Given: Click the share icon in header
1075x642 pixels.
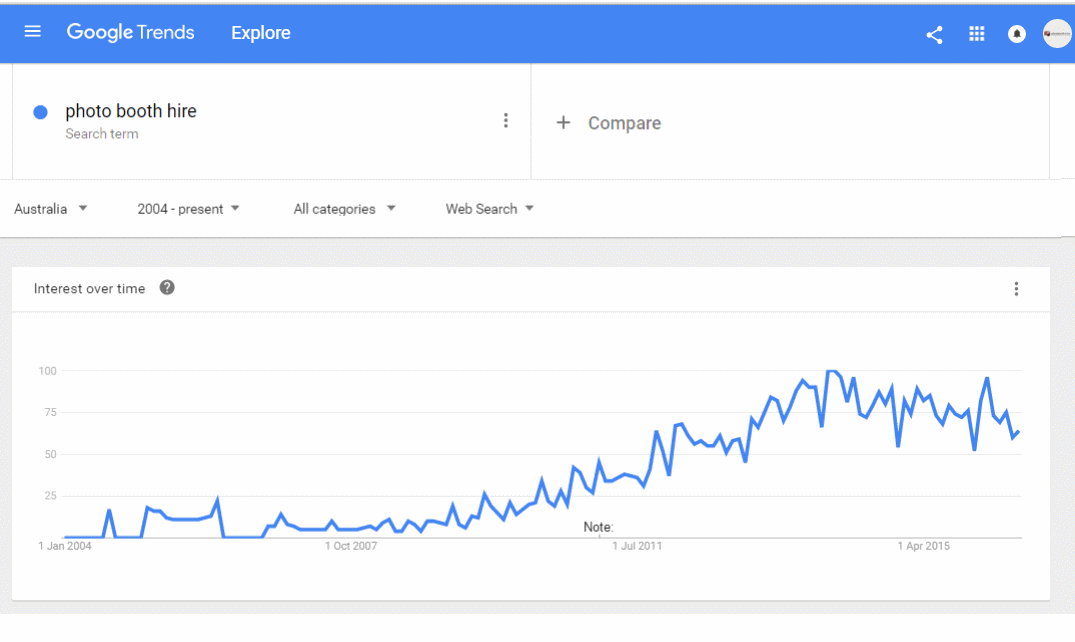Looking at the screenshot, I should click(x=934, y=34).
